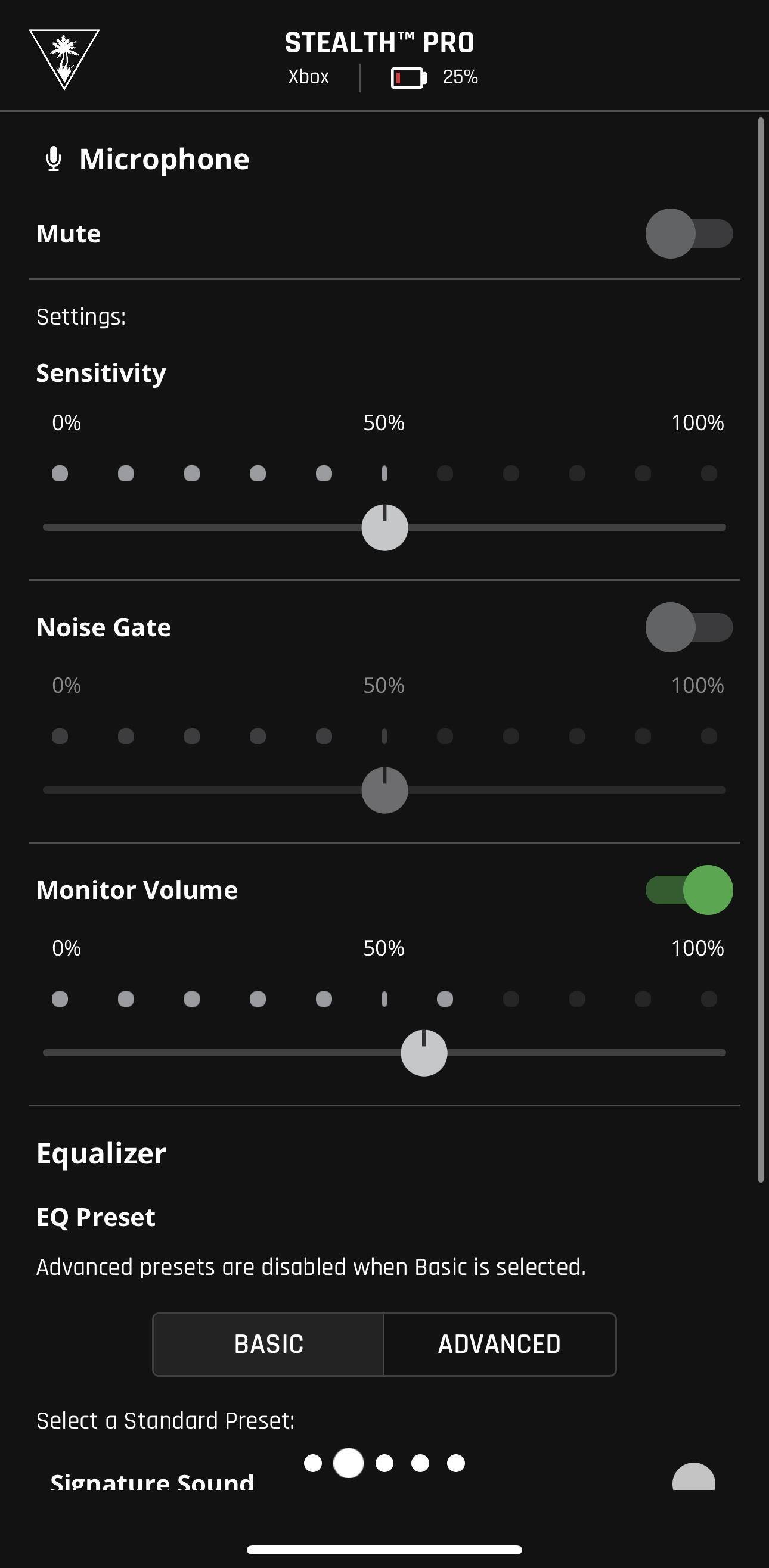Select the fifth page indicator dot
769x1568 pixels.
[x=456, y=1463]
